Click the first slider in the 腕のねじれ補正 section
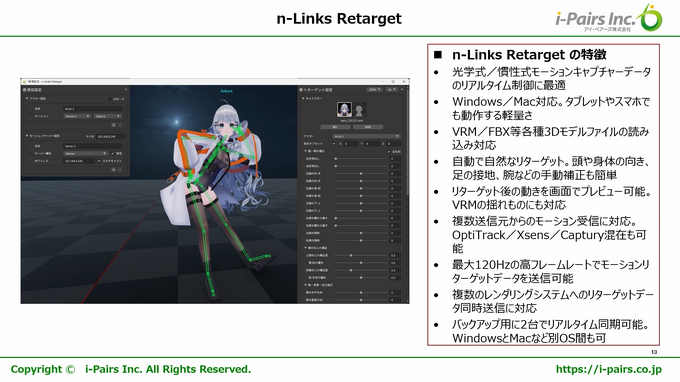The width and height of the screenshot is (680, 382). point(361,255)
